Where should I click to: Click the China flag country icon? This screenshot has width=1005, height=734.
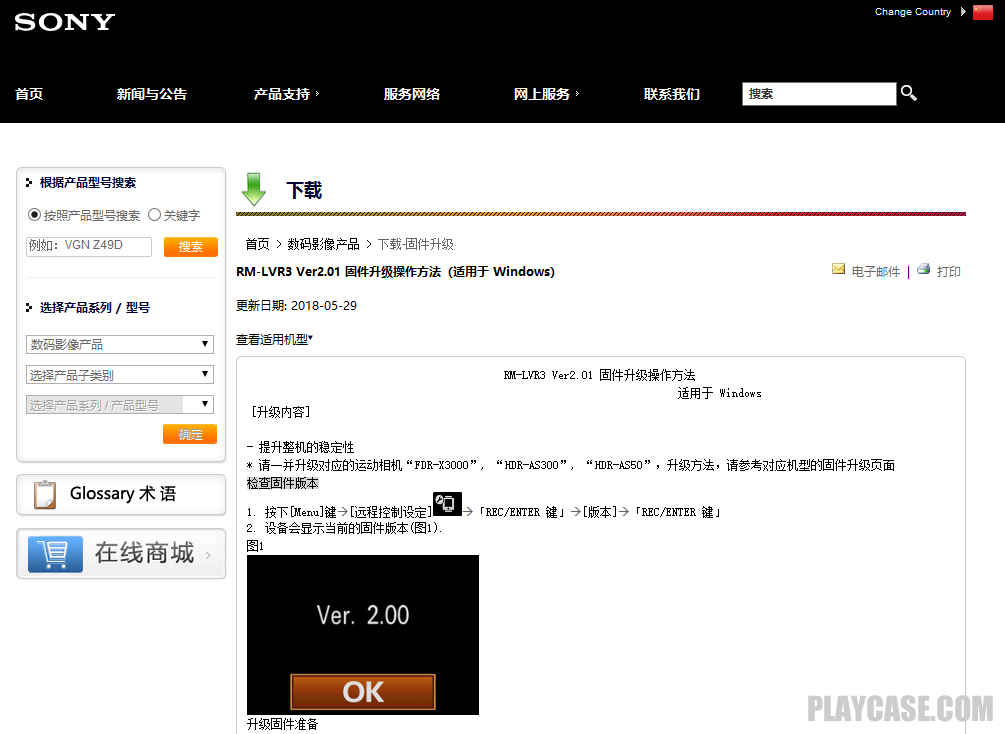coord(983,12)
